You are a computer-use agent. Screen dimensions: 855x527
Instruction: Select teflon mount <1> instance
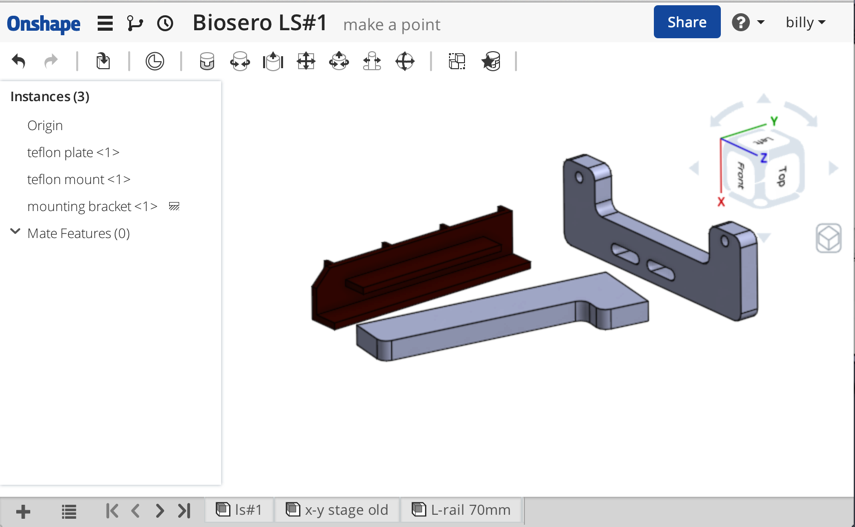pyautogui.click(x=79, y=179)
